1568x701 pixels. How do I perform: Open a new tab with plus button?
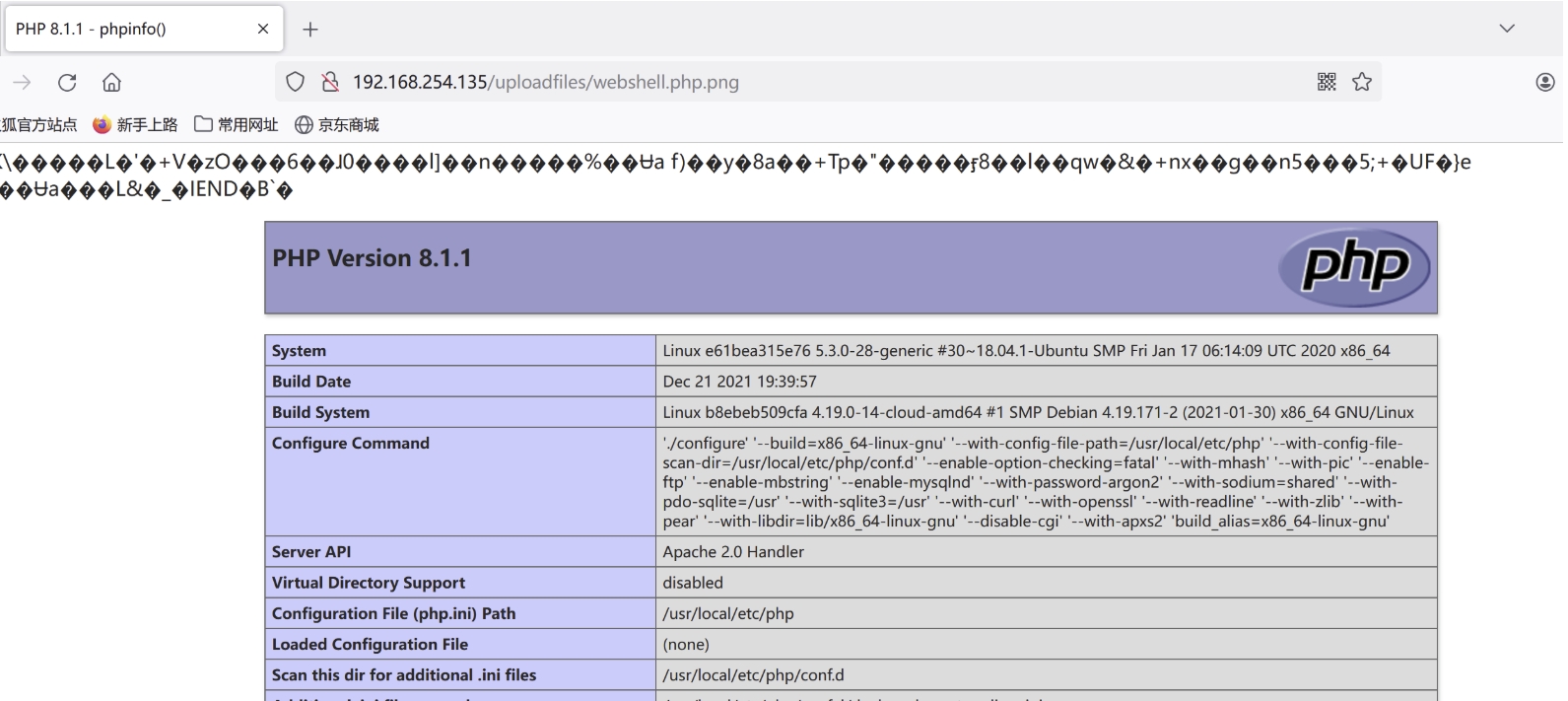[x=310, y=30]
